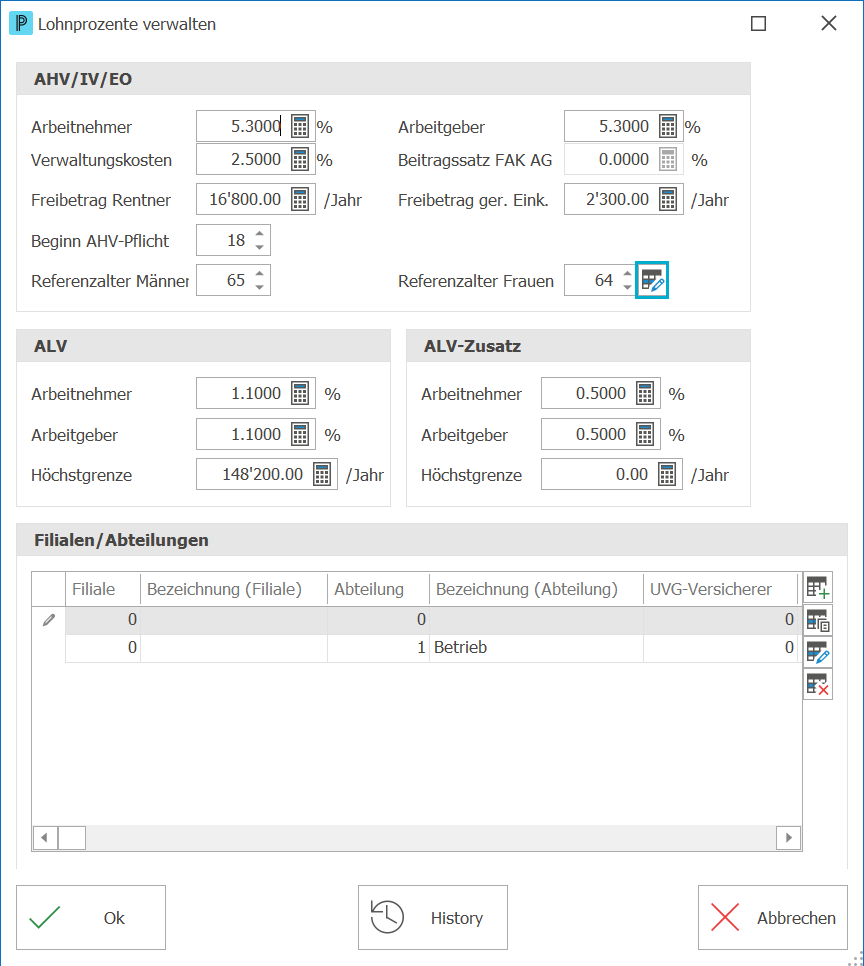The image size is (864, 966).
Task: Decrease Referenzalter Männer value
Action: (259, 287)
